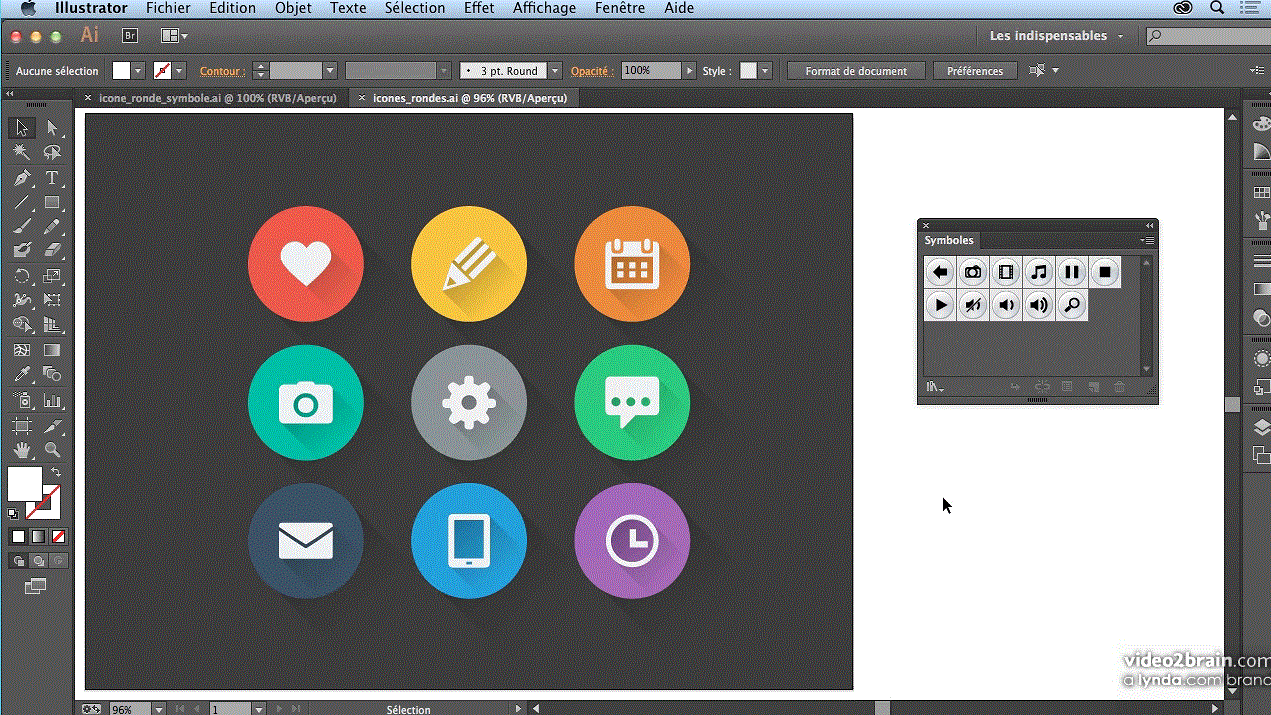The image size is (1271, 715).
Task: Expand the stroke weight dropdown
Action: [329, 71]
